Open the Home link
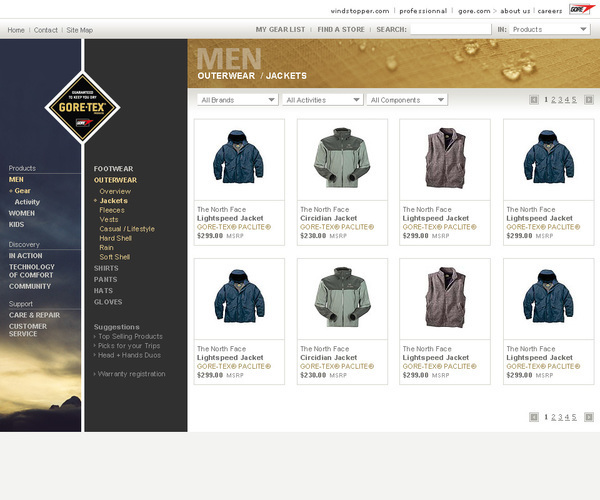The height and width of the screenshot is (500, 600). (16, 30)
